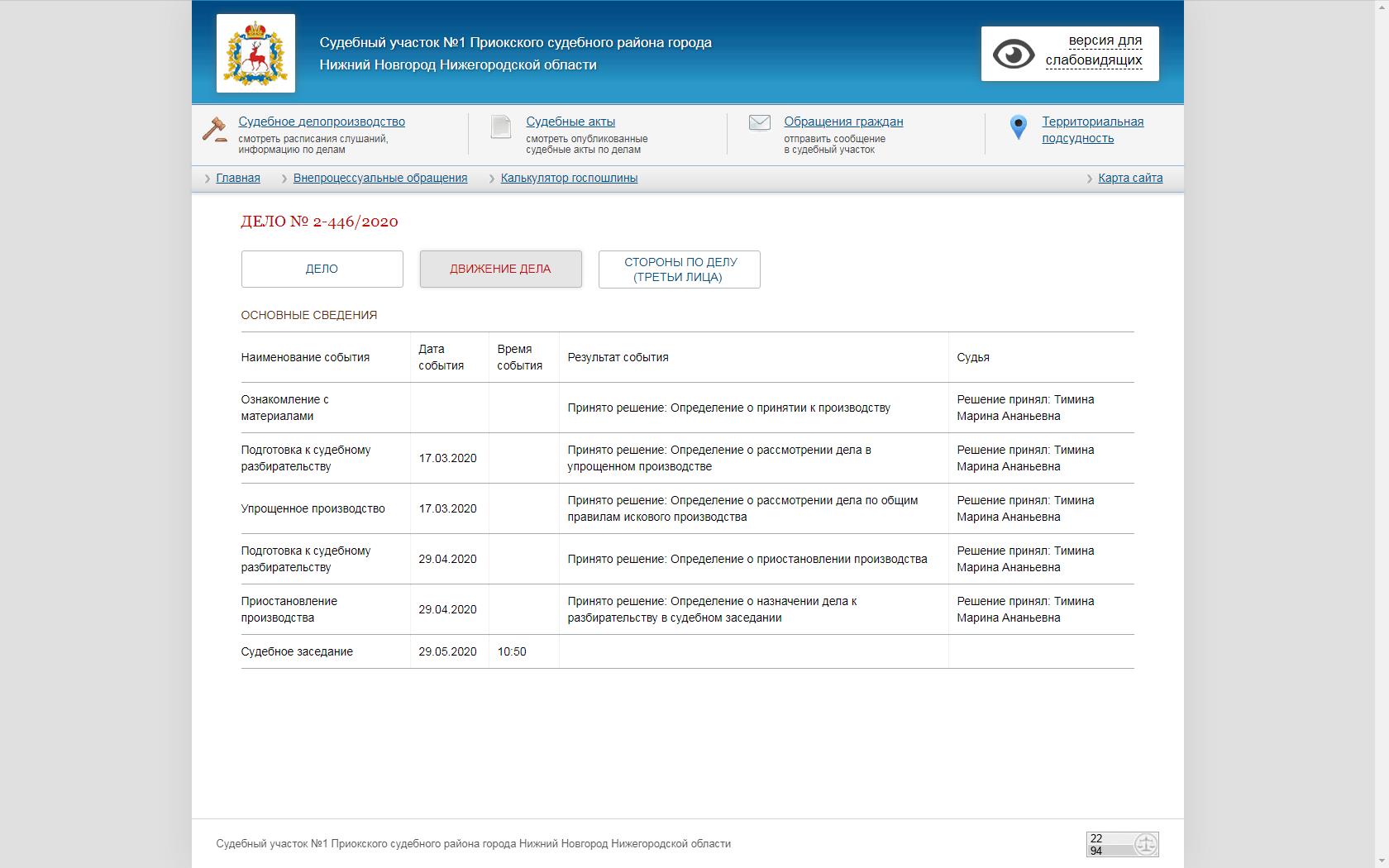Click the gavel icon for court proceedings

coord(215,130)
